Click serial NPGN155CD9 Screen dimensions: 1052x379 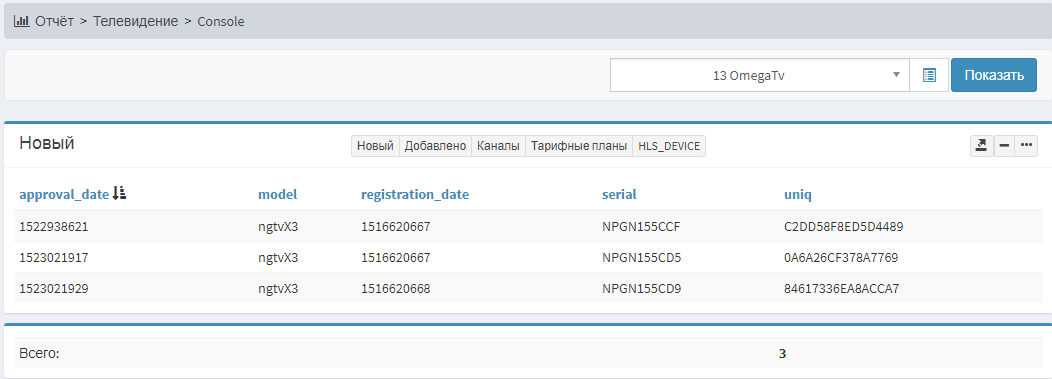pyautogui.click(x=642, y=289)
